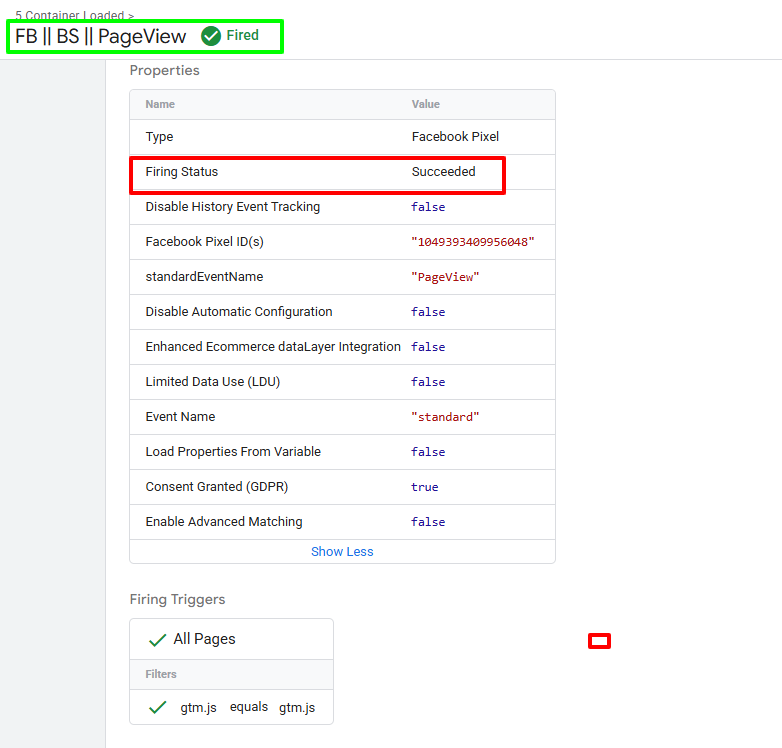Click the Name column header
This screenshot has height=748, width=782.
point(160,104)
